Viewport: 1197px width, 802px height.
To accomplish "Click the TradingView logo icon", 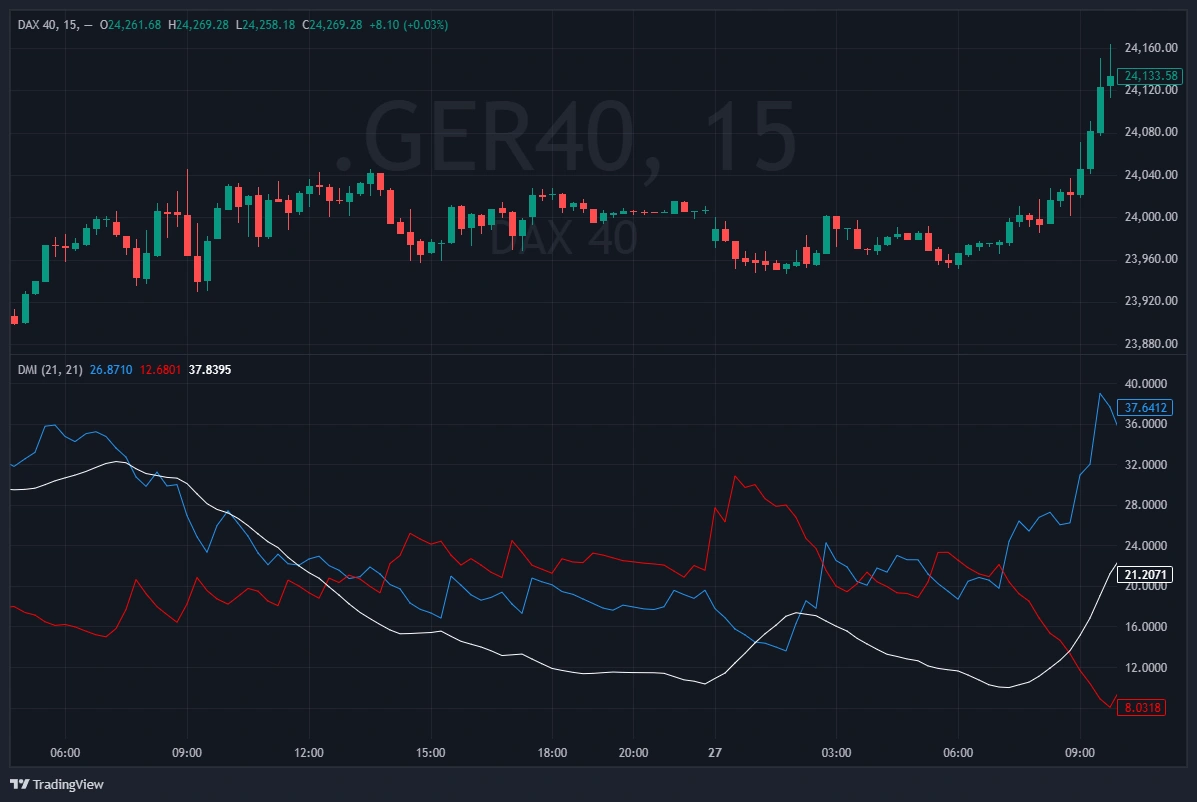I will coord(20,784).
